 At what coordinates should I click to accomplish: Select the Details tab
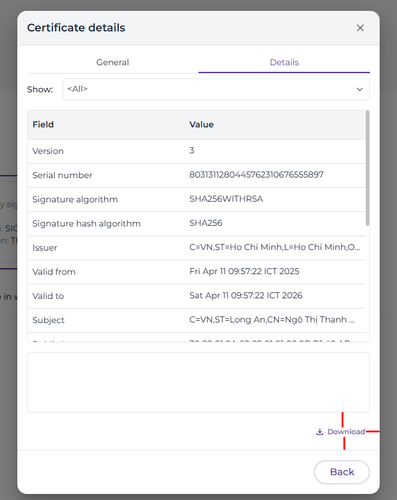(284, 62)
